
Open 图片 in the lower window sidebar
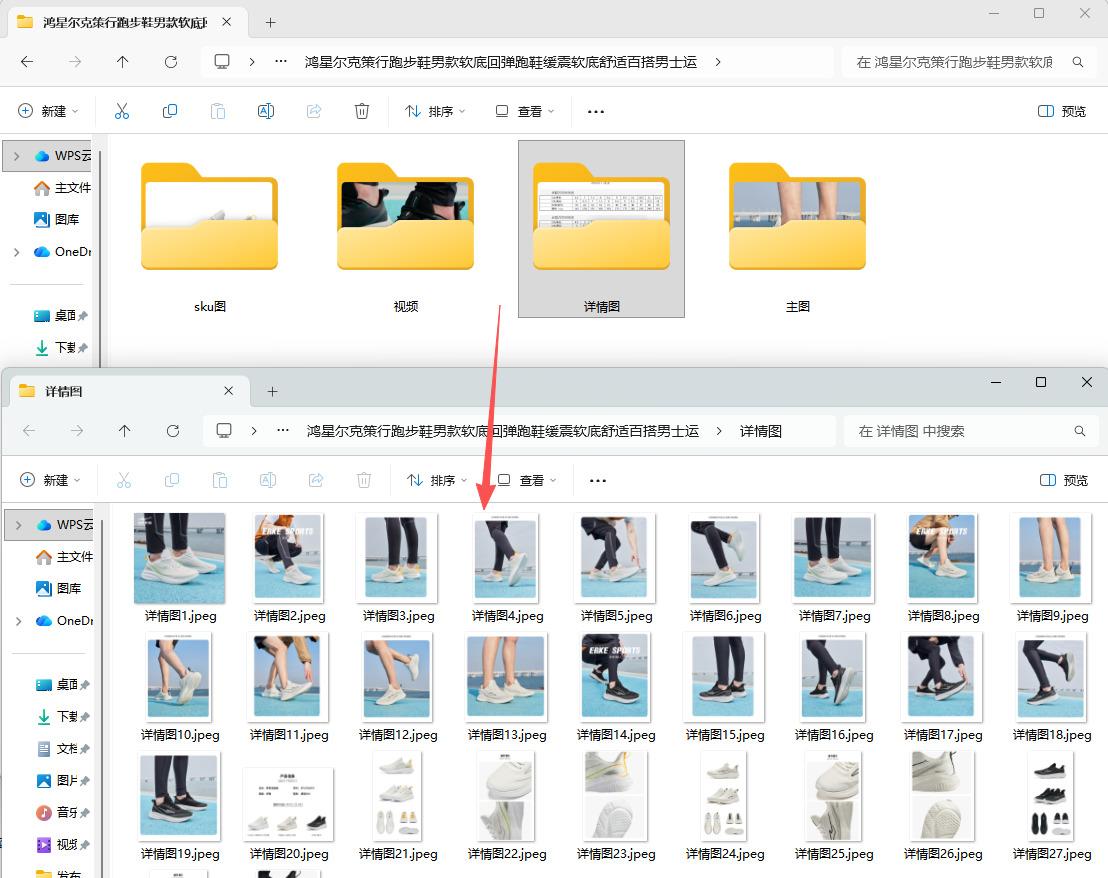pos(62,781)
